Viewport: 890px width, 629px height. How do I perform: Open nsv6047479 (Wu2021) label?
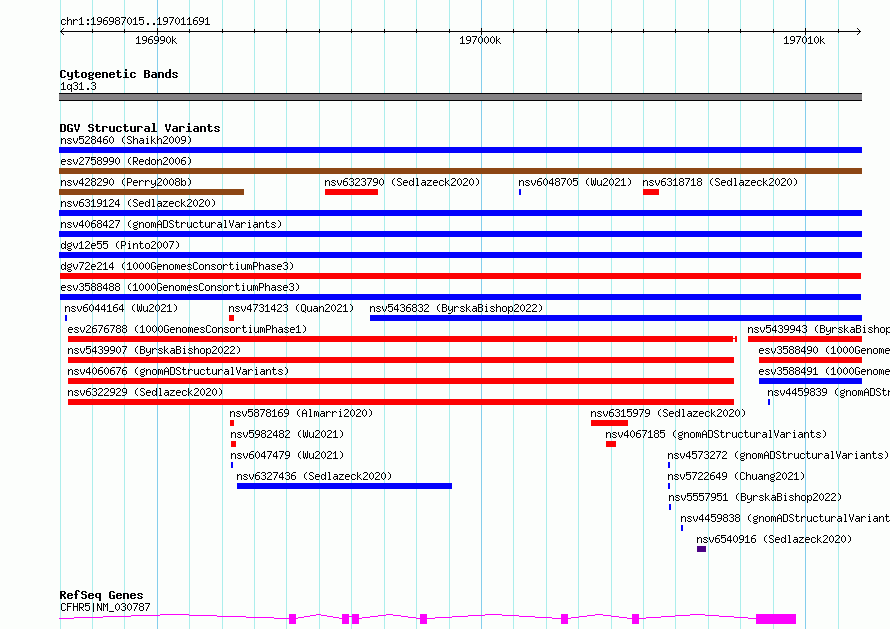pyautogui.click(x=287, y=455)
